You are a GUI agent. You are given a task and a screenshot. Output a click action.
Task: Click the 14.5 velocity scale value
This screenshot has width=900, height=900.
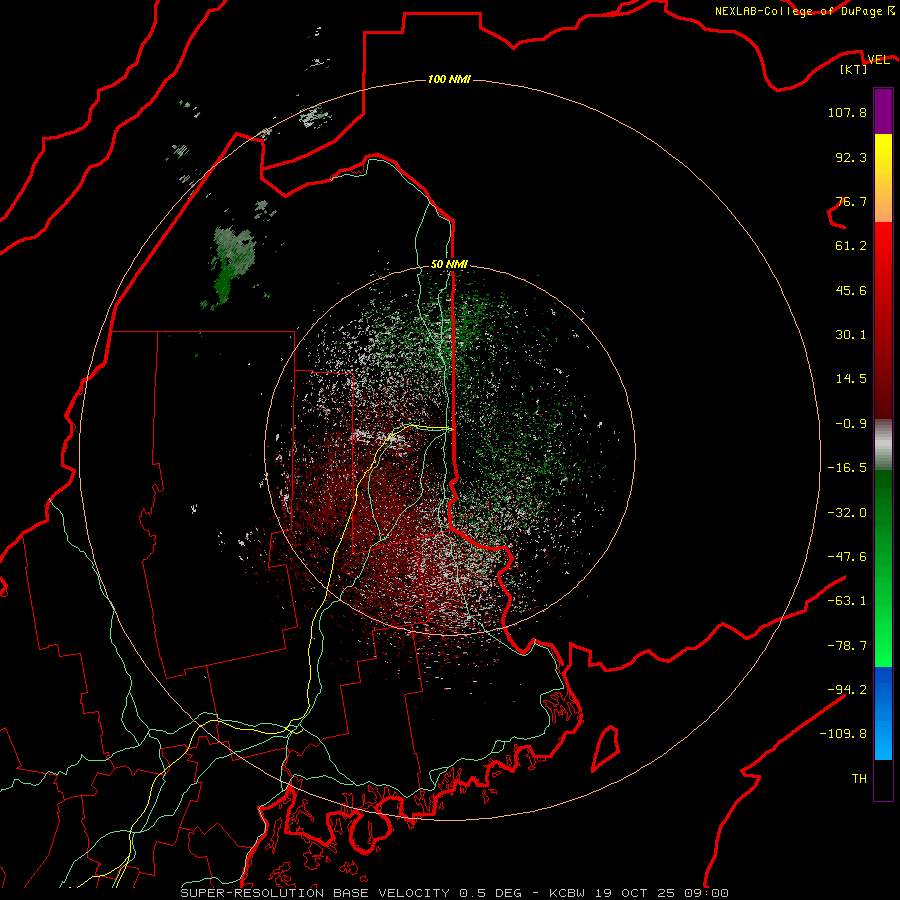coord(851,379)
